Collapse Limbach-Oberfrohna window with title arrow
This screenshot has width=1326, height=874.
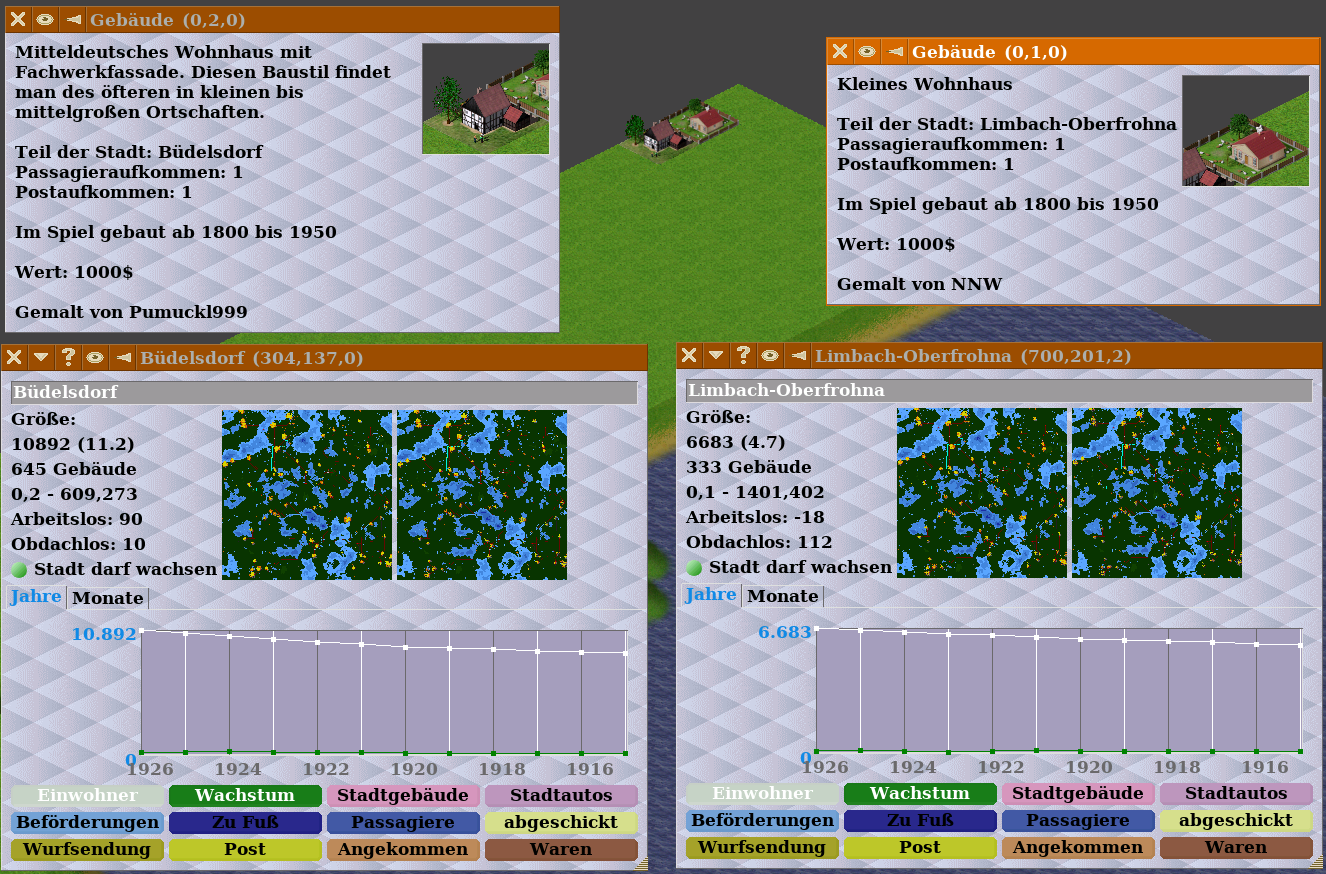(716, 355)
